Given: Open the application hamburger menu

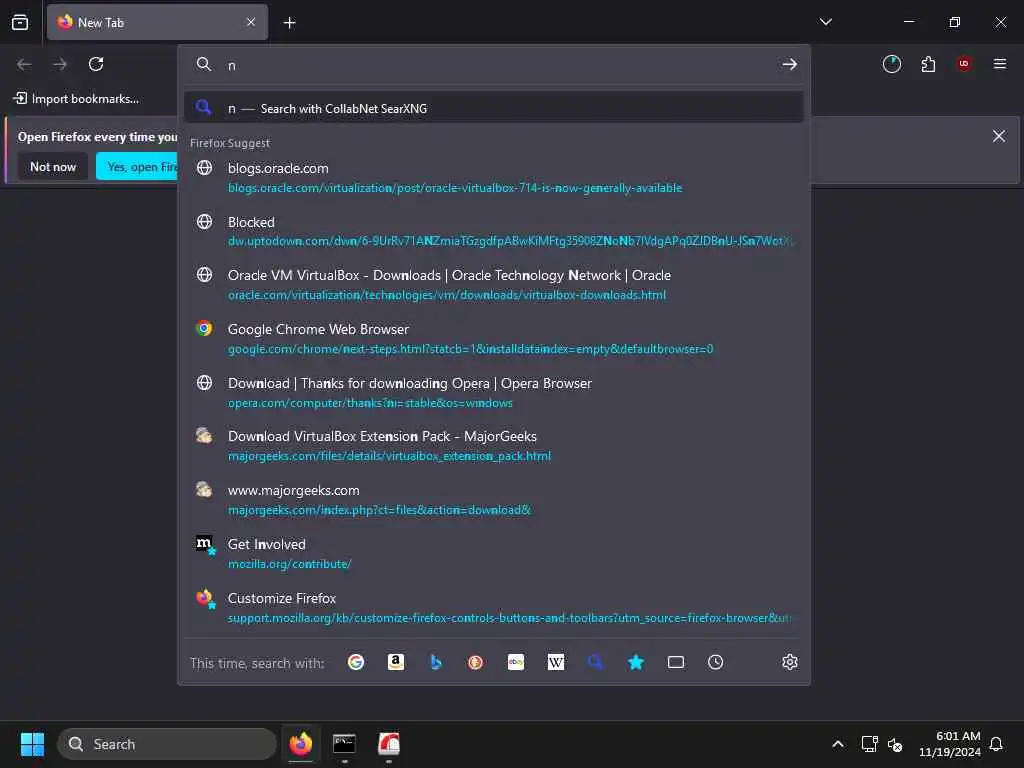Looking at the screenshot, I should tap(1000, 64).
